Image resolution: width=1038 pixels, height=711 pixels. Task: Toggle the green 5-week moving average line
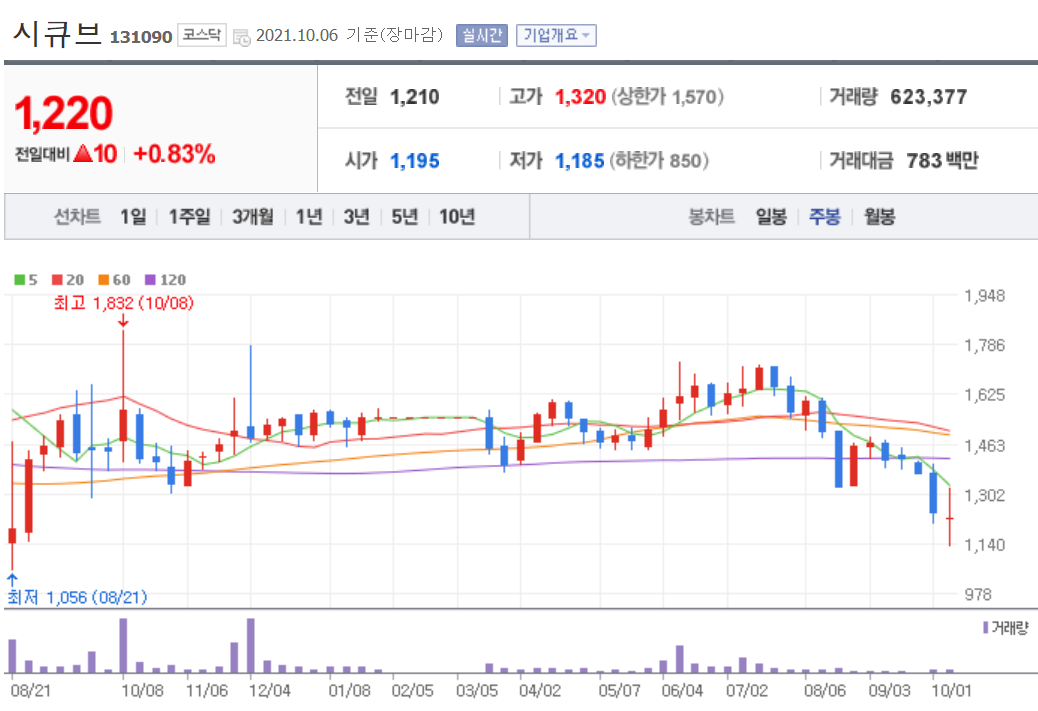click(24, 280)
